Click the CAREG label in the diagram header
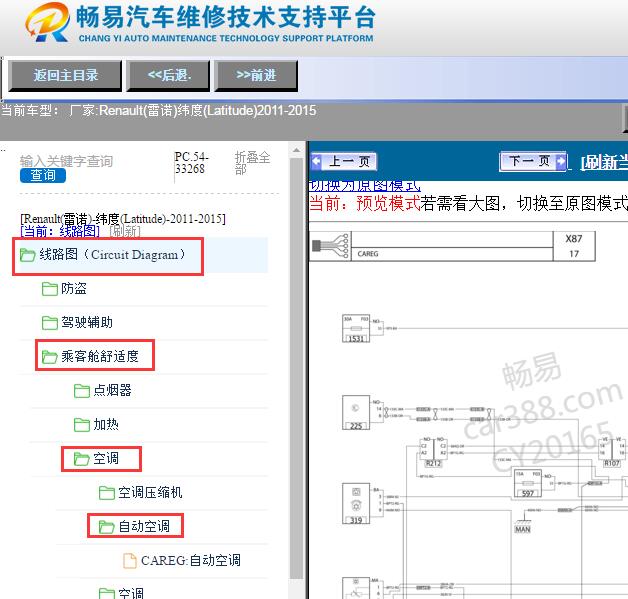This screenshot has height=599, width=628. (x=368, y=254)
